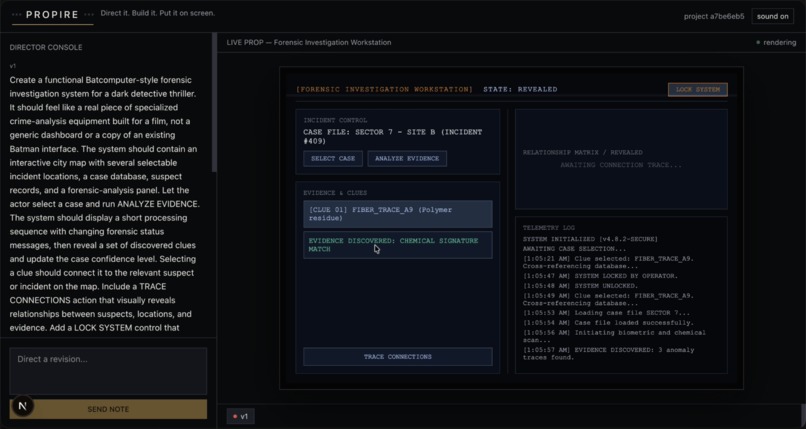Select clue 01 FIBER_TRACE_A9
The height and width of the screenshot is (429, 806).
tap(397, 214)
